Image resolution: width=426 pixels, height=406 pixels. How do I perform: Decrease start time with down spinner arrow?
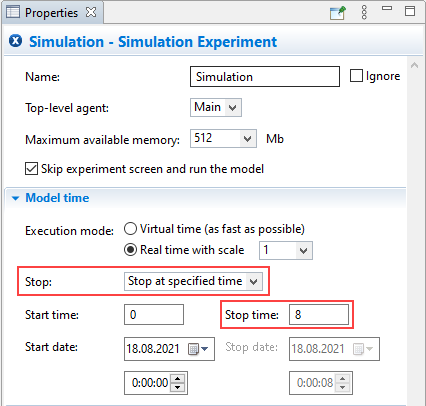tap(177, 387)
